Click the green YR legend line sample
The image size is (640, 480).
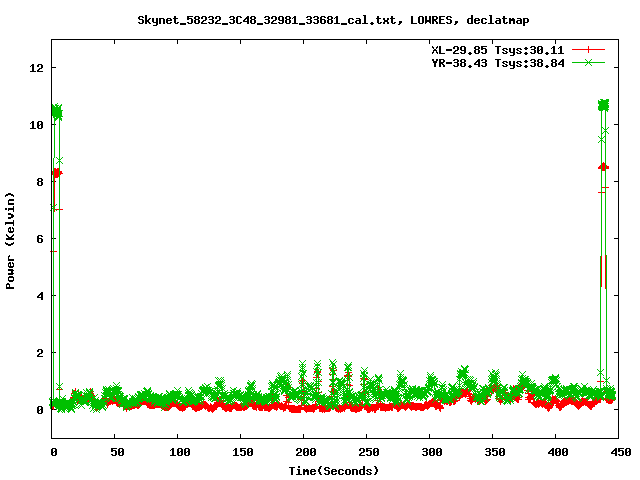(588, 63)
